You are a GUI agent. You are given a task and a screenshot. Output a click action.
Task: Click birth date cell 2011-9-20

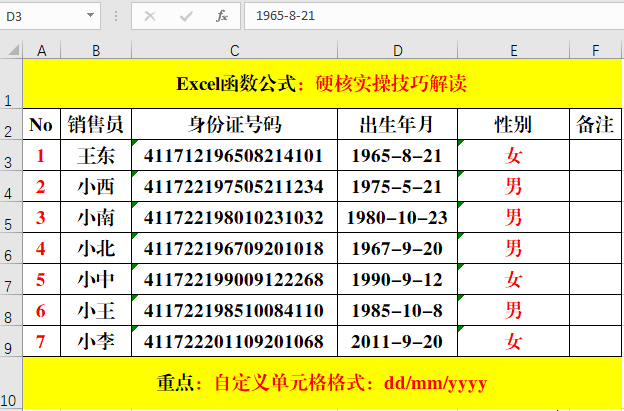[x=398, y=341]
